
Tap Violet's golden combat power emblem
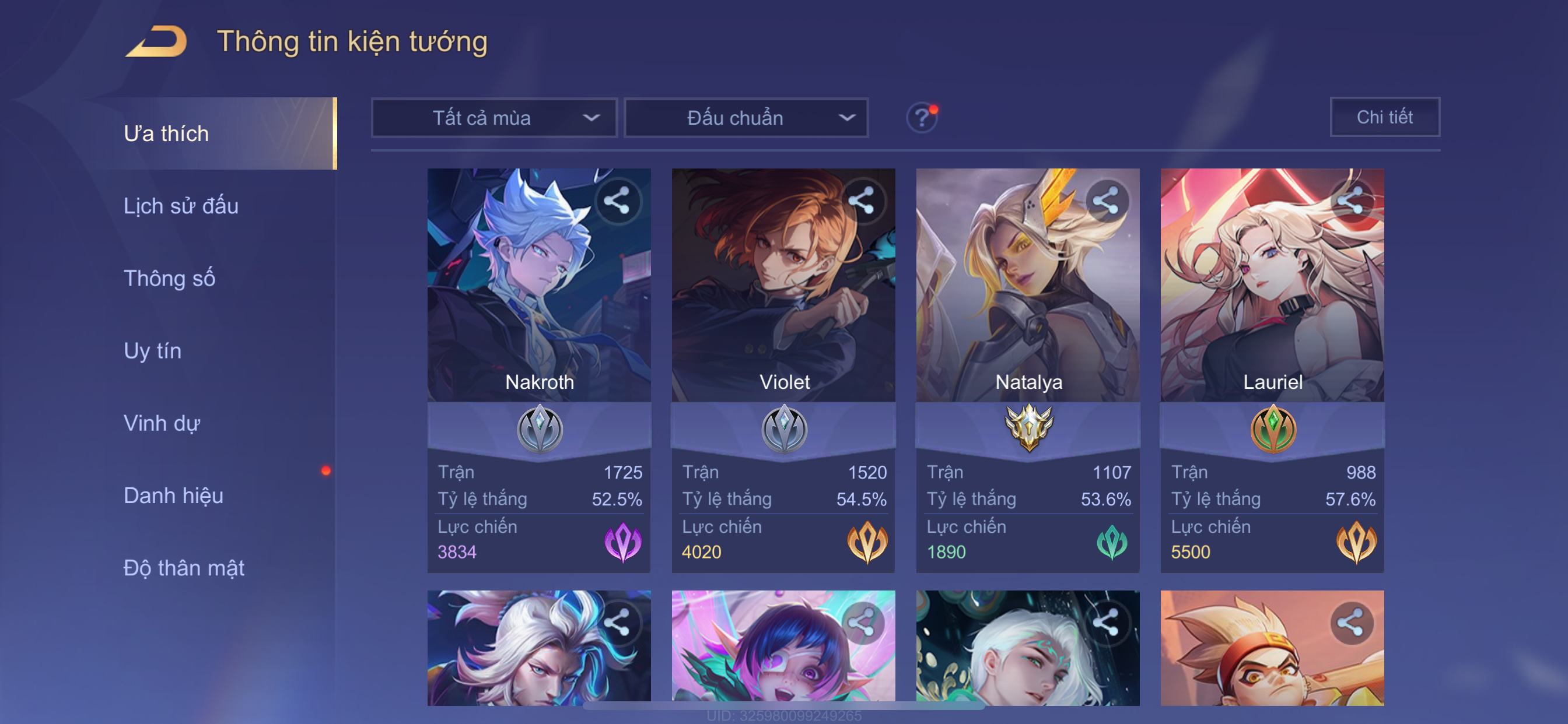pos(867,542)
